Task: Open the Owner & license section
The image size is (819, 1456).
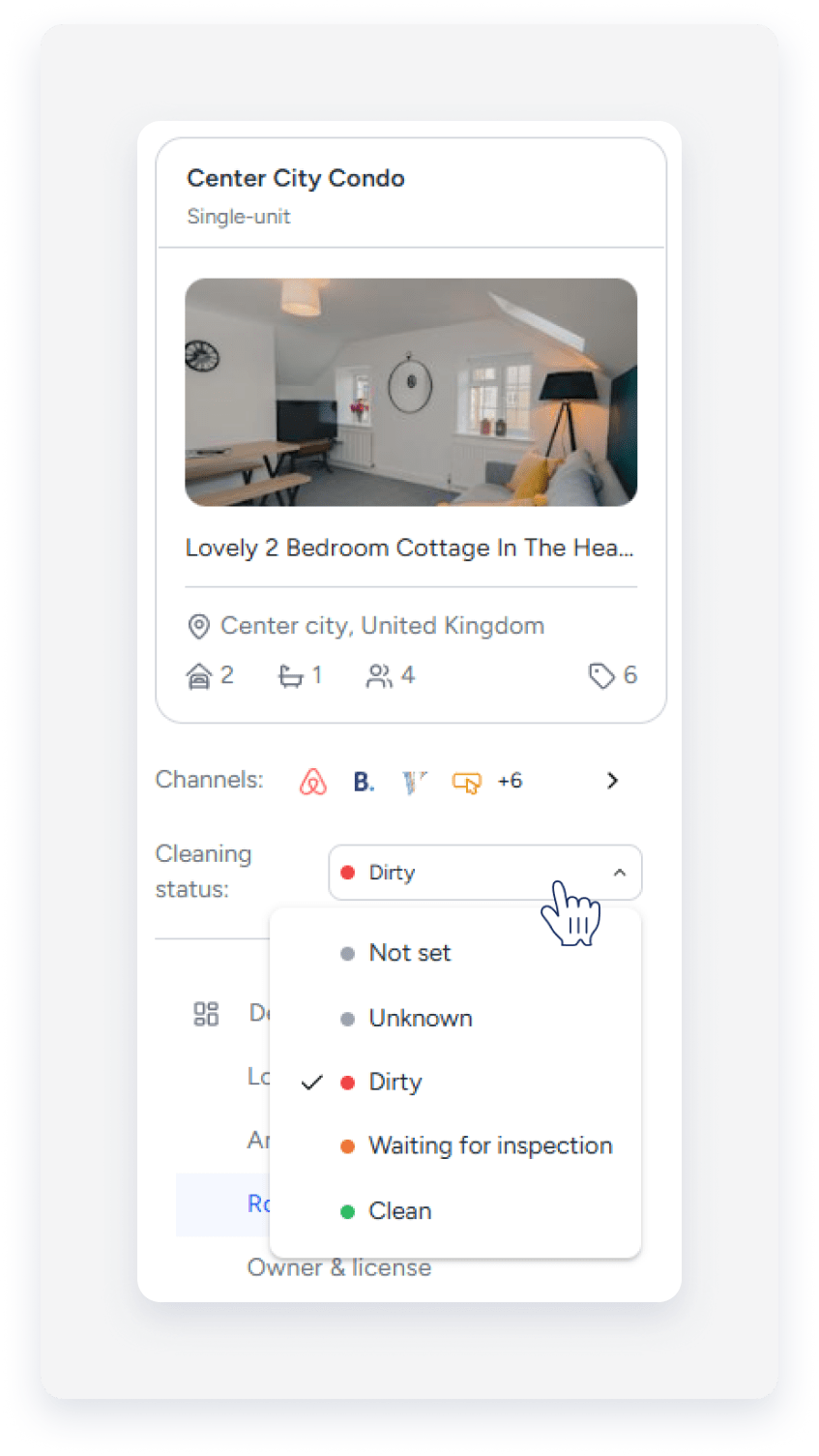Action: (x=338, y=1268)
